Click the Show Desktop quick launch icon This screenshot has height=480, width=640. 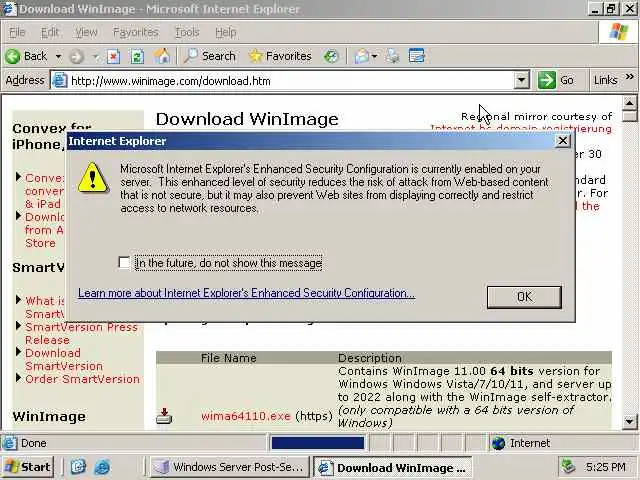coord(78,467)
